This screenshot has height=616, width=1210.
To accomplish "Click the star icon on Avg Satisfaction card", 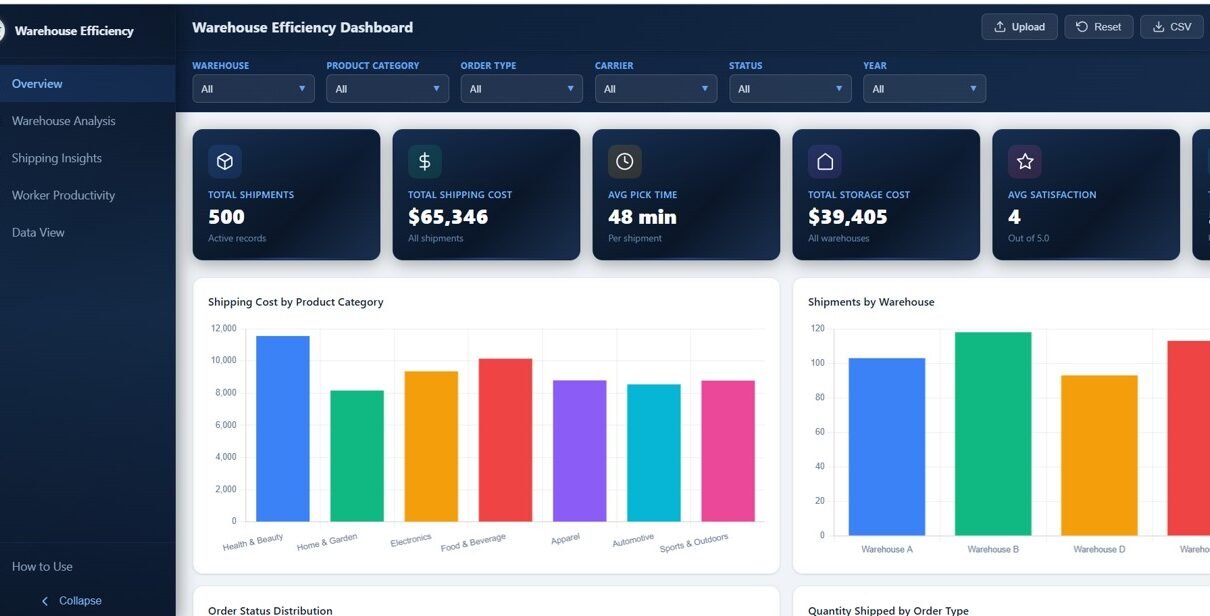I will click(1025, 161).
